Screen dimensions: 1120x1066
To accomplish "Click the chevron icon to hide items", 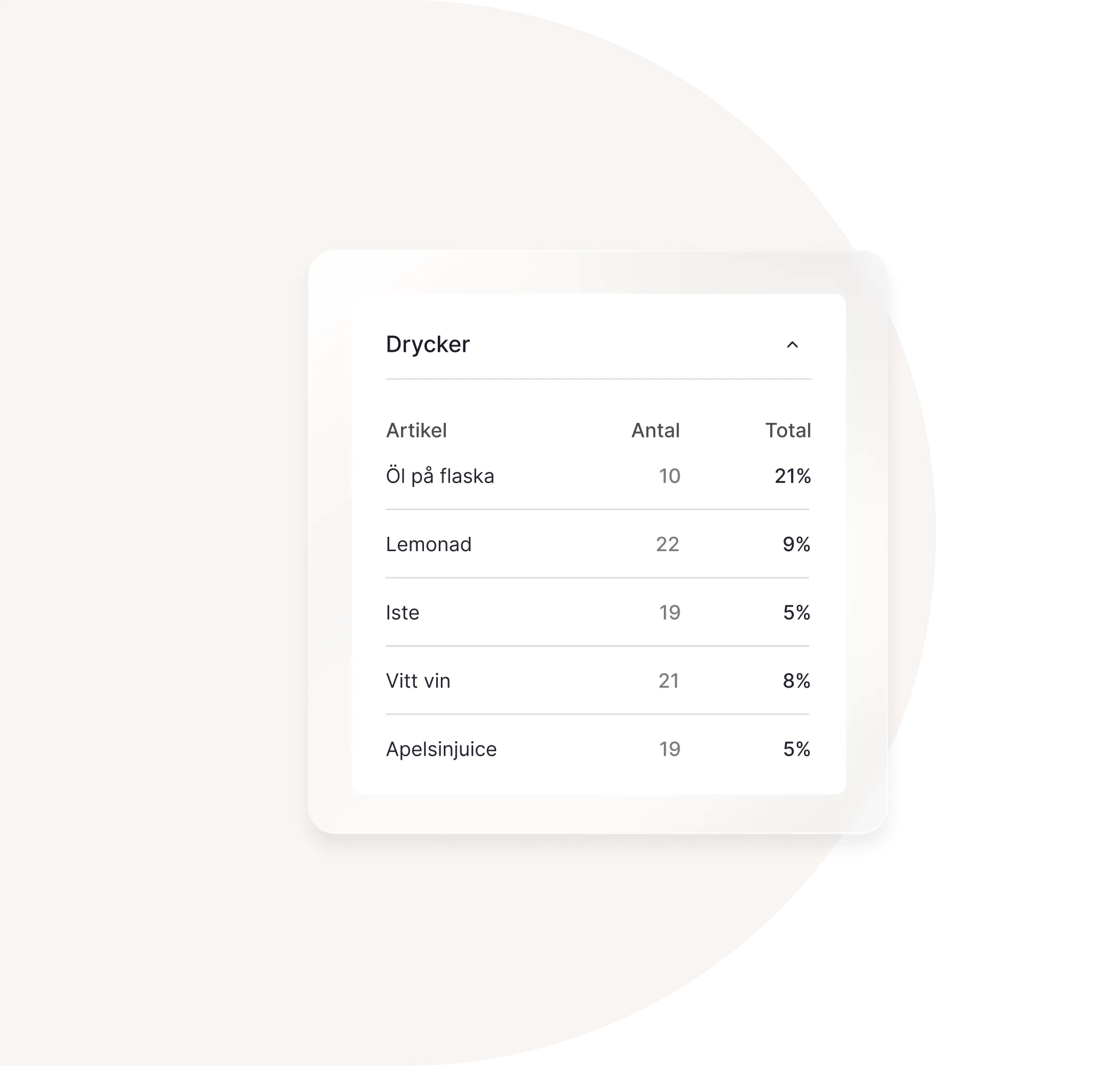I will (x=792, y=344).
